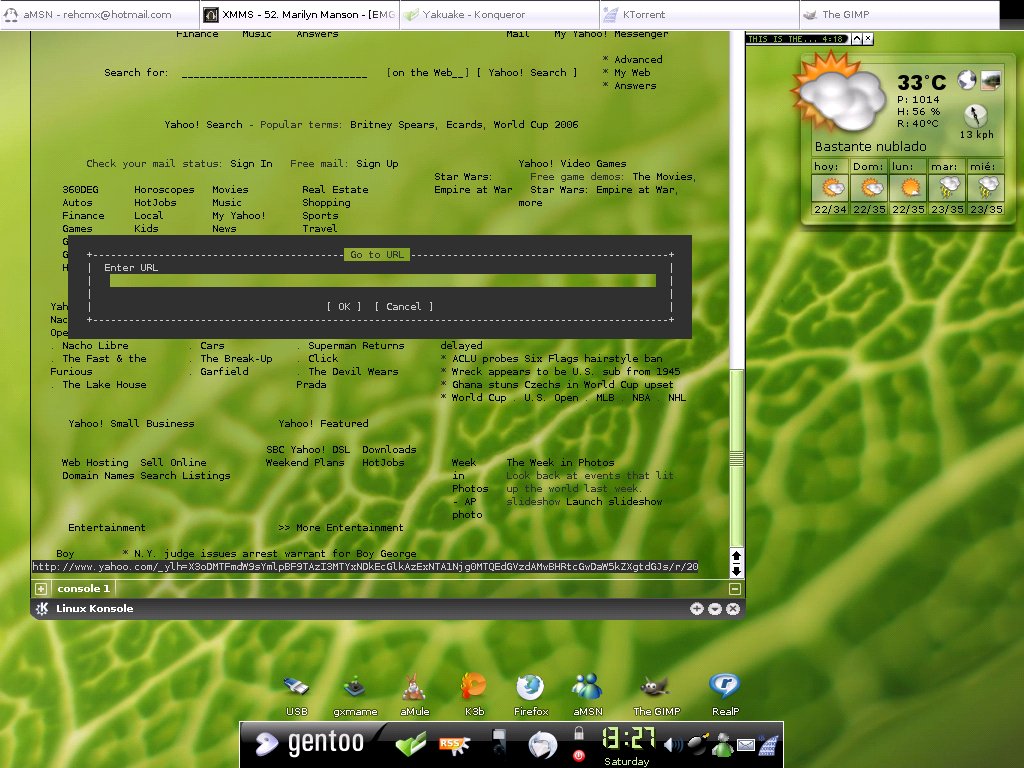1024x768 pixels.
Task: Click the Enter URL input field
Action: coord(383,281)
